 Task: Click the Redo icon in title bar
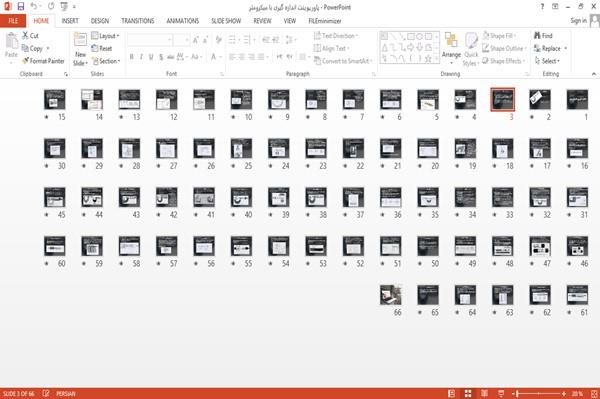51,7
